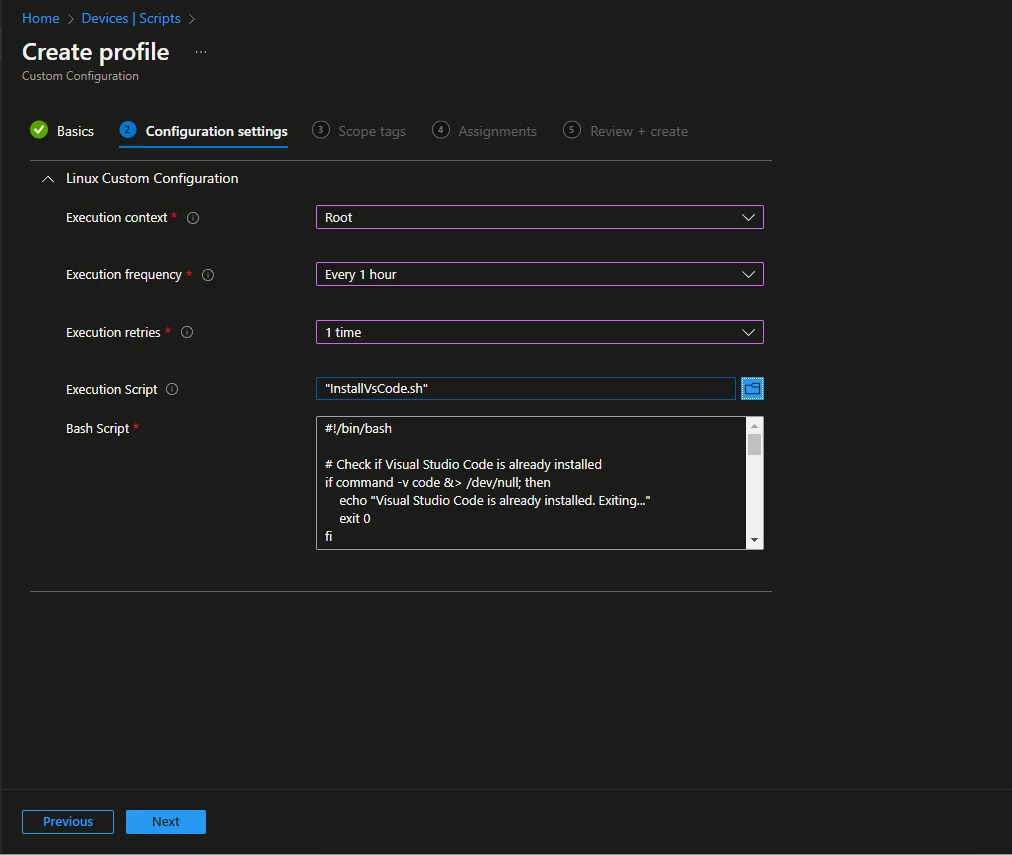The width and height of the screenshot is (1012, 855).
Task: Click the step 3 circle icon for Scope tags
Action: 320,130
